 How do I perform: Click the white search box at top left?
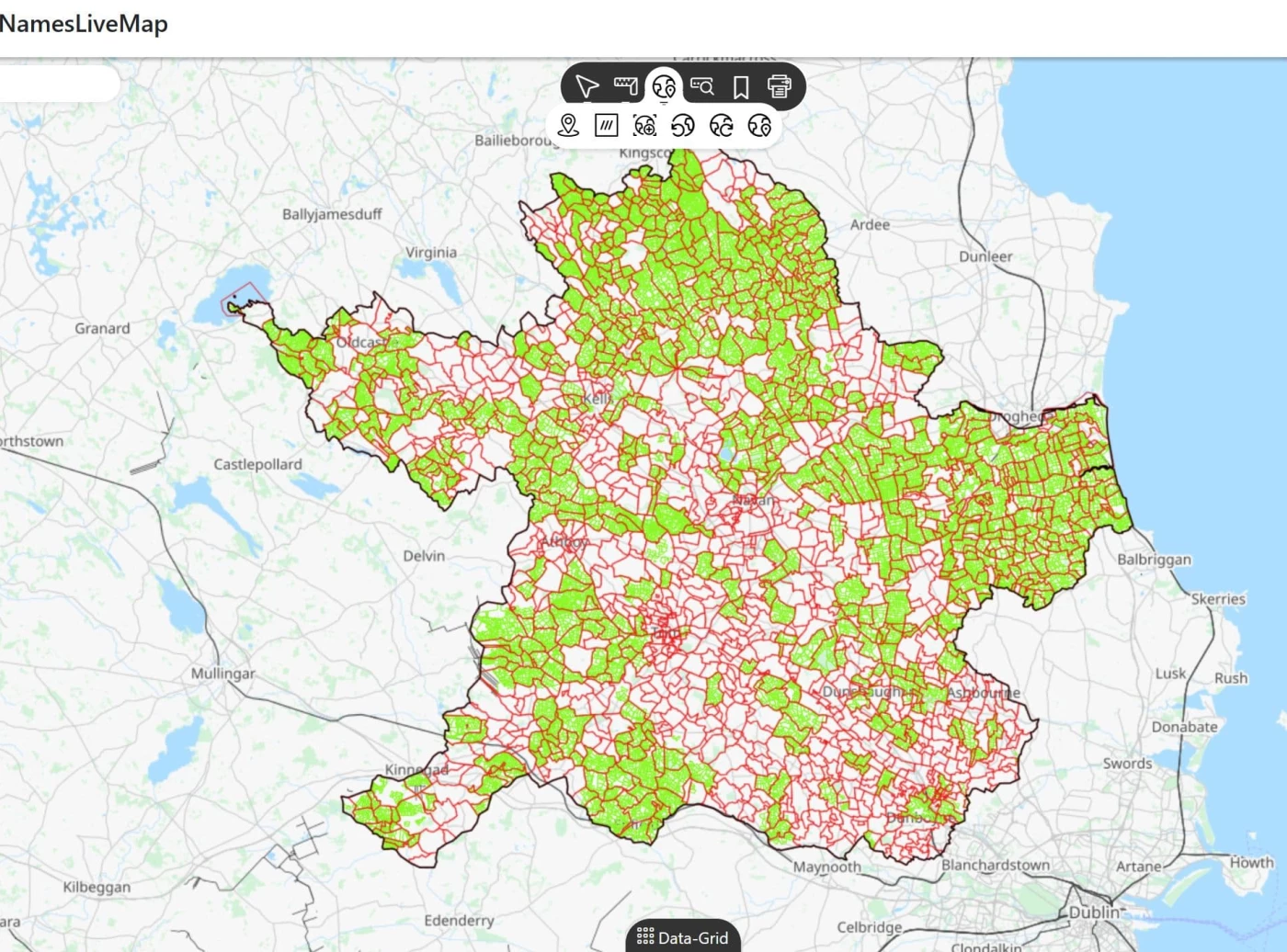coord(57,84)
